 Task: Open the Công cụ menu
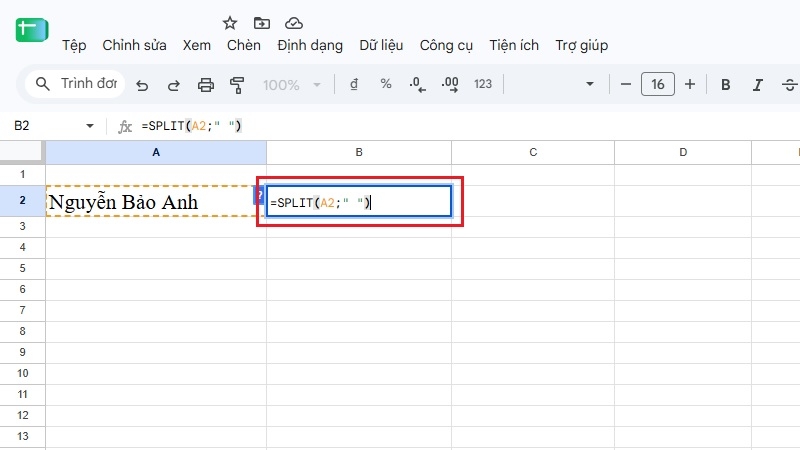446,45
